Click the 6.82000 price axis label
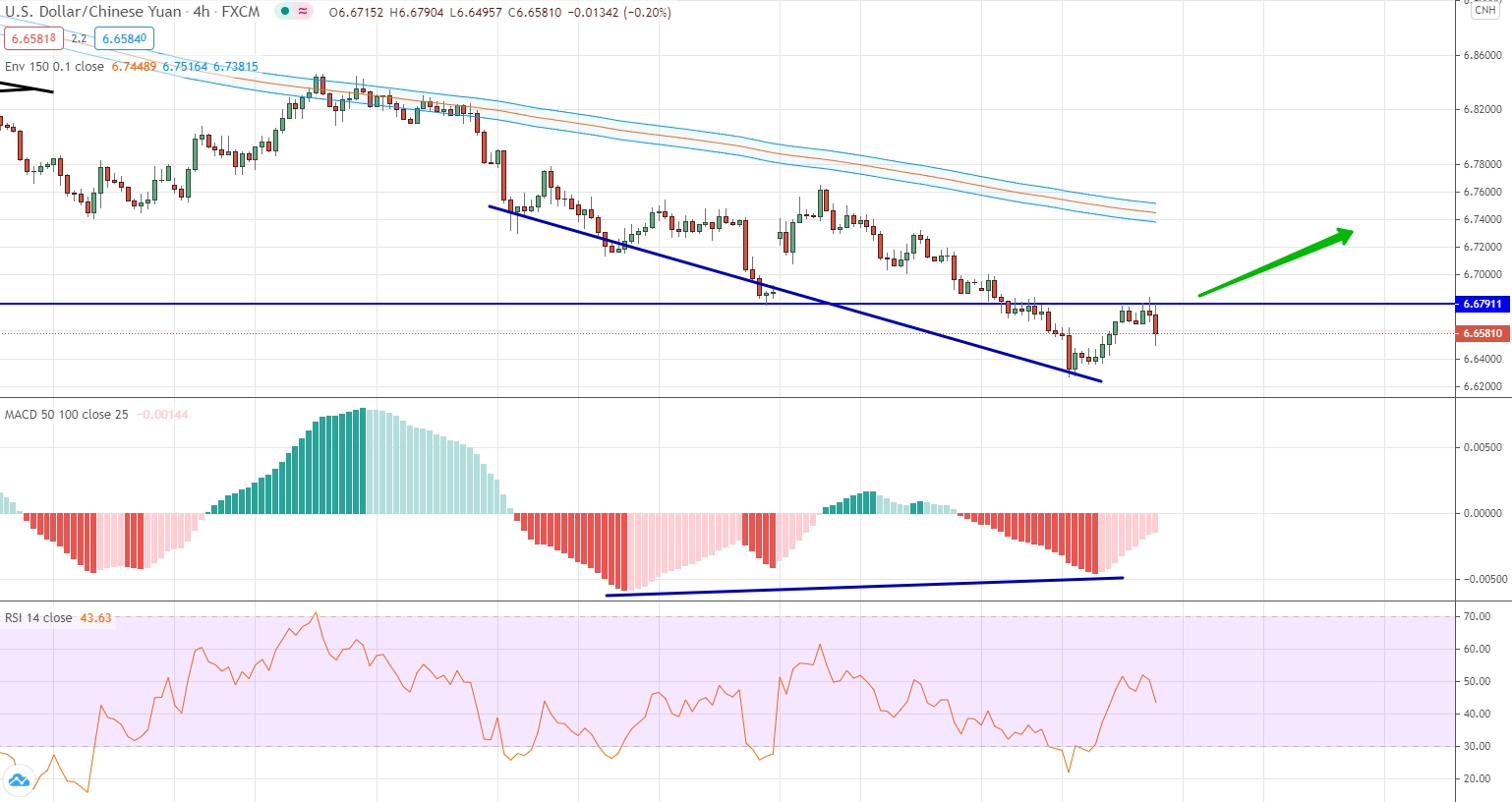The width and height of the screenshot is (1512, 802). (1482, 109)
